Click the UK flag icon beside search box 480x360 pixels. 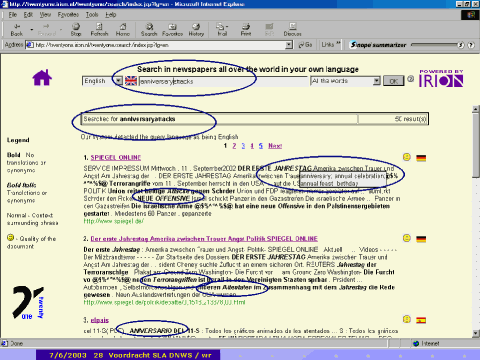point(131,81)
